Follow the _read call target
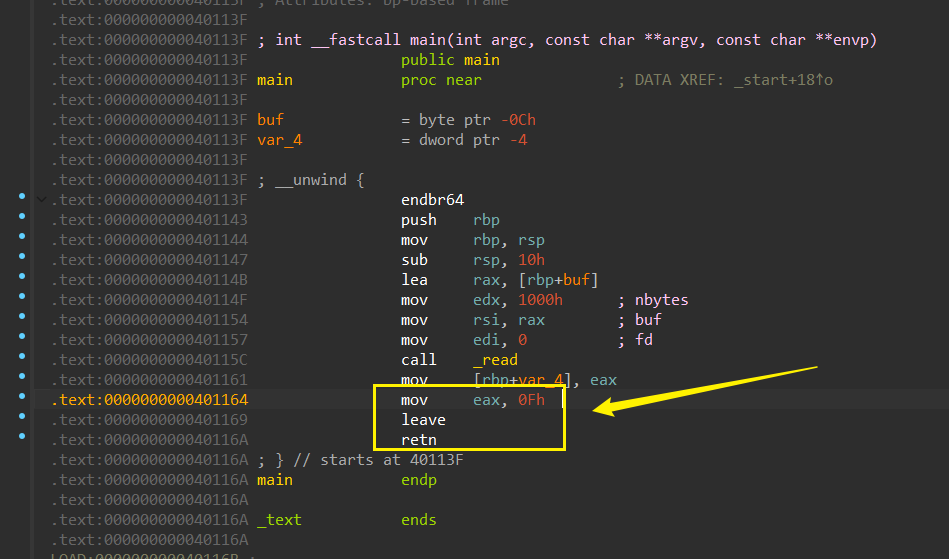Image resolution: width=949 pixels, height=559 pixels. click(497, 360)
